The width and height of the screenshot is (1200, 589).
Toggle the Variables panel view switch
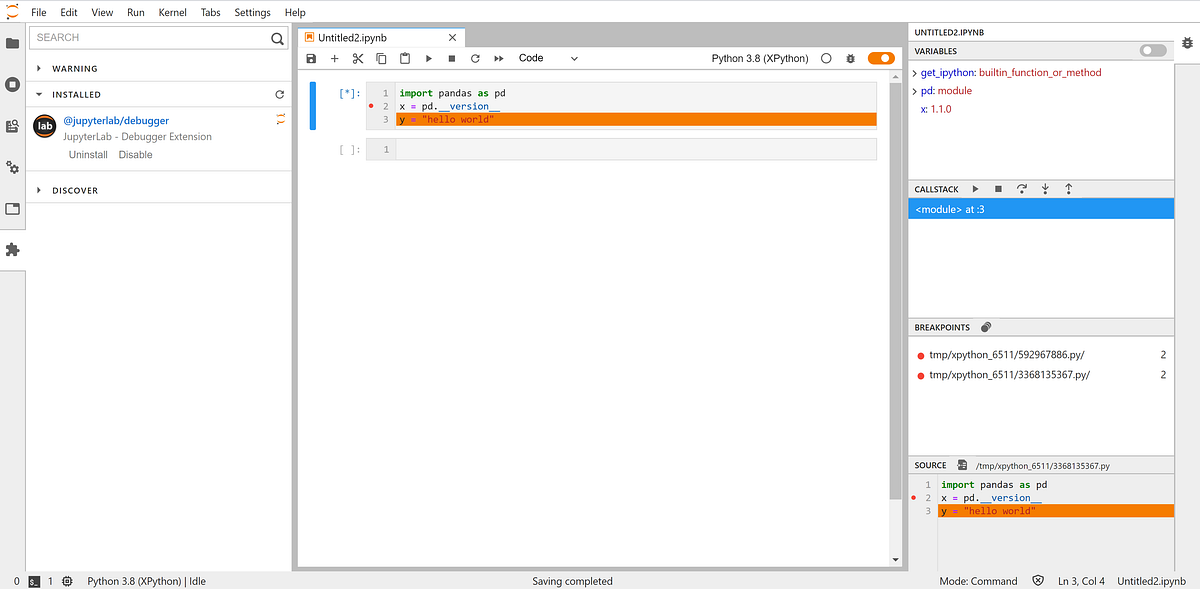pos(1152,50)
